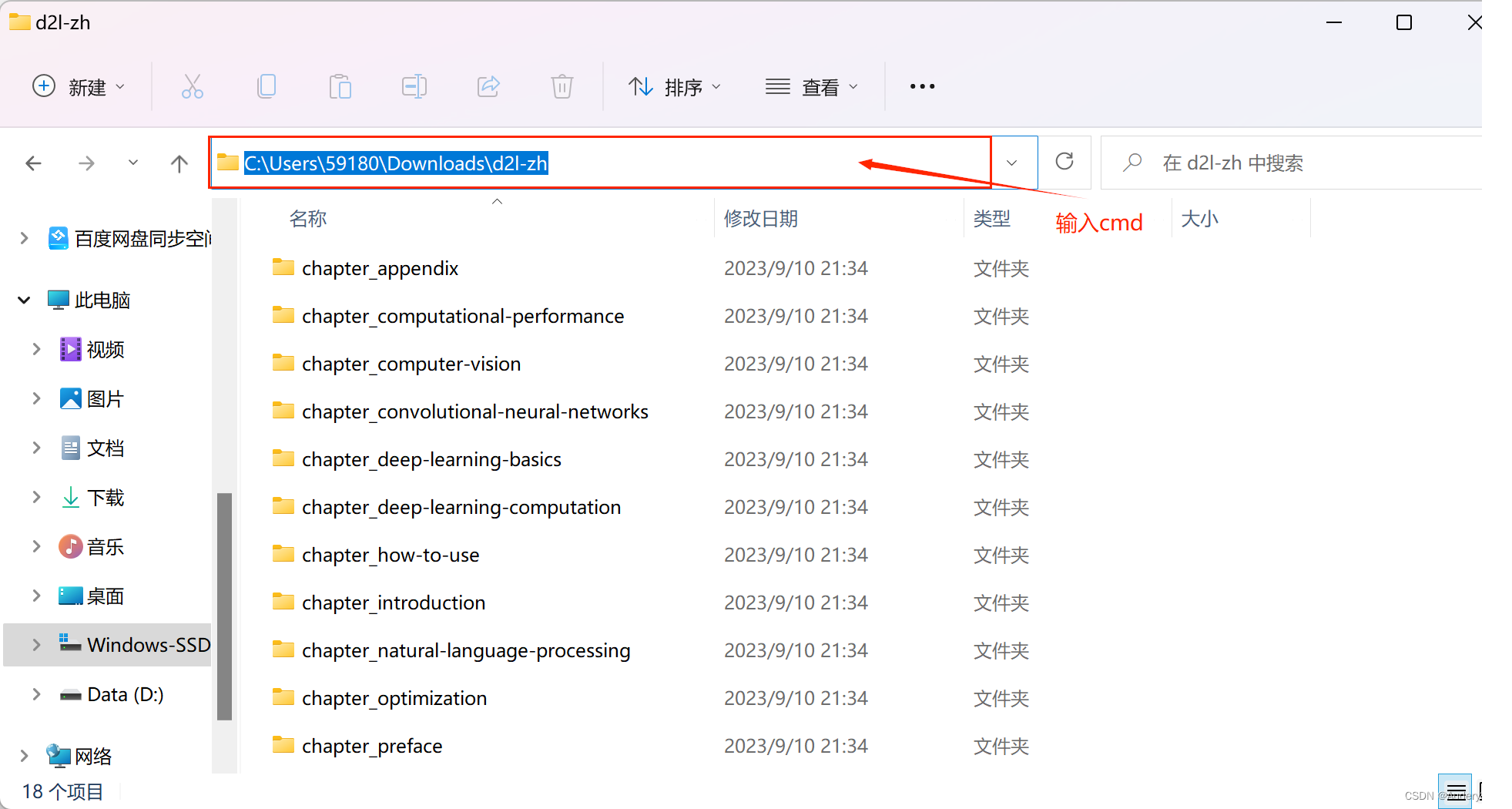
Task: Expand 百度网盘同步空间 tree node
Action: (24, 238)
